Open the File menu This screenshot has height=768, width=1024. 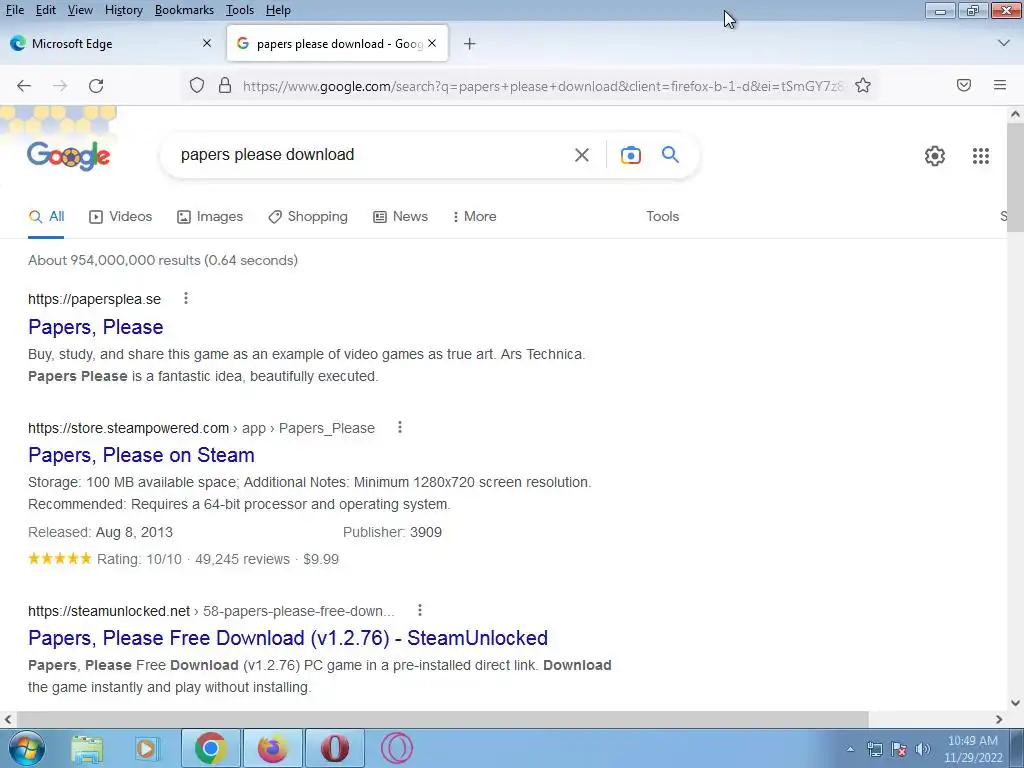click(14, 10)
